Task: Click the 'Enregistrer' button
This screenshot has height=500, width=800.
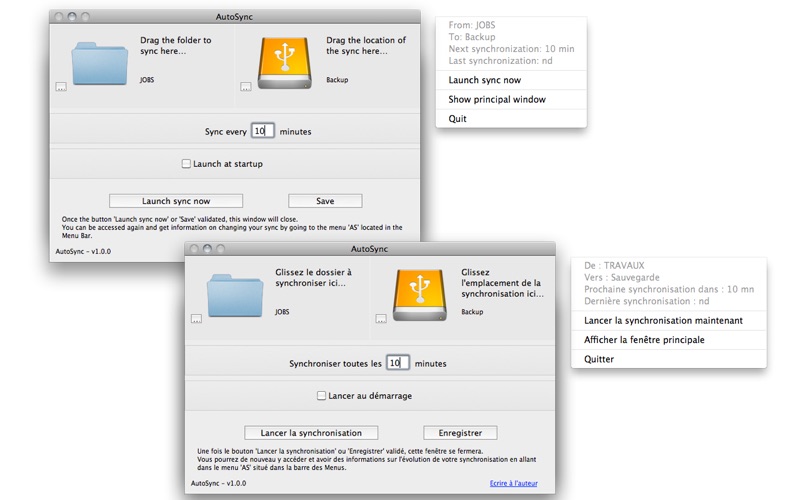Action: point(460,433)
